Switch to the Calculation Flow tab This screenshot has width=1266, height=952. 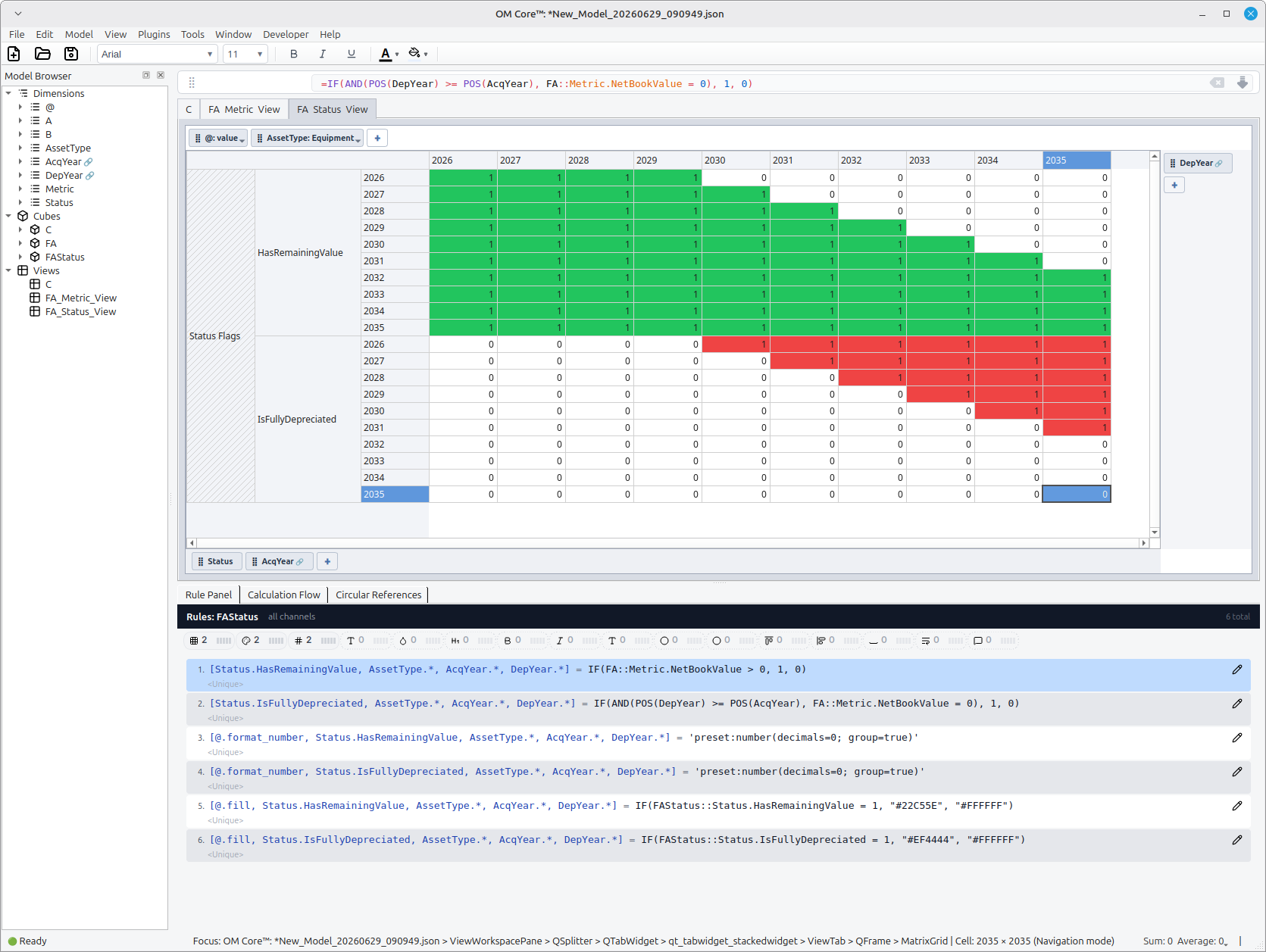[283, 595]
